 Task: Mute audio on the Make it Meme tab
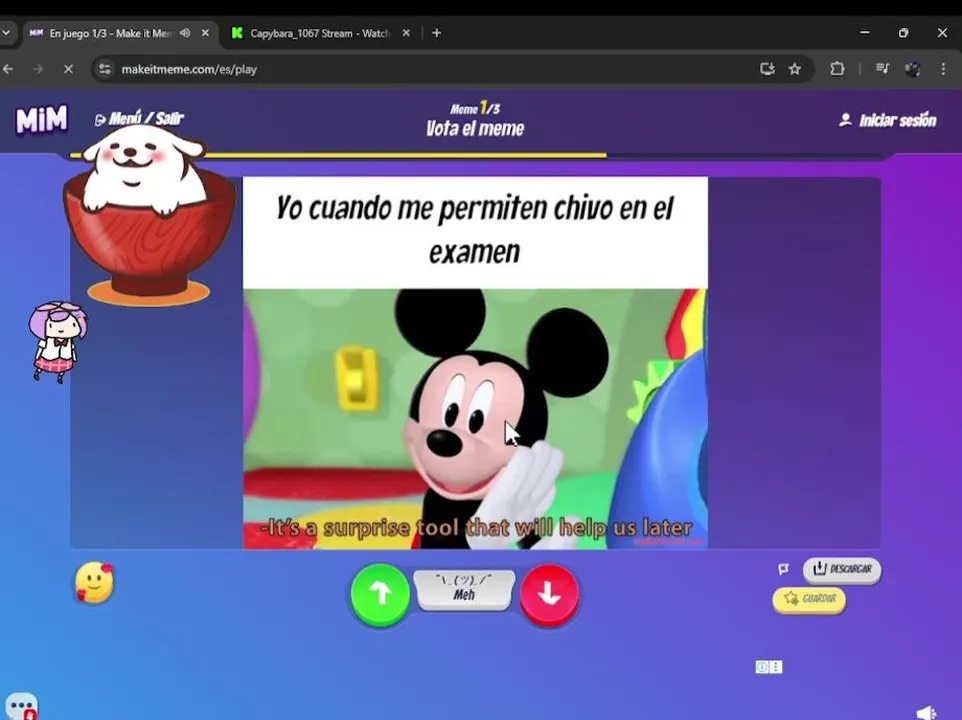click(185, 33)
